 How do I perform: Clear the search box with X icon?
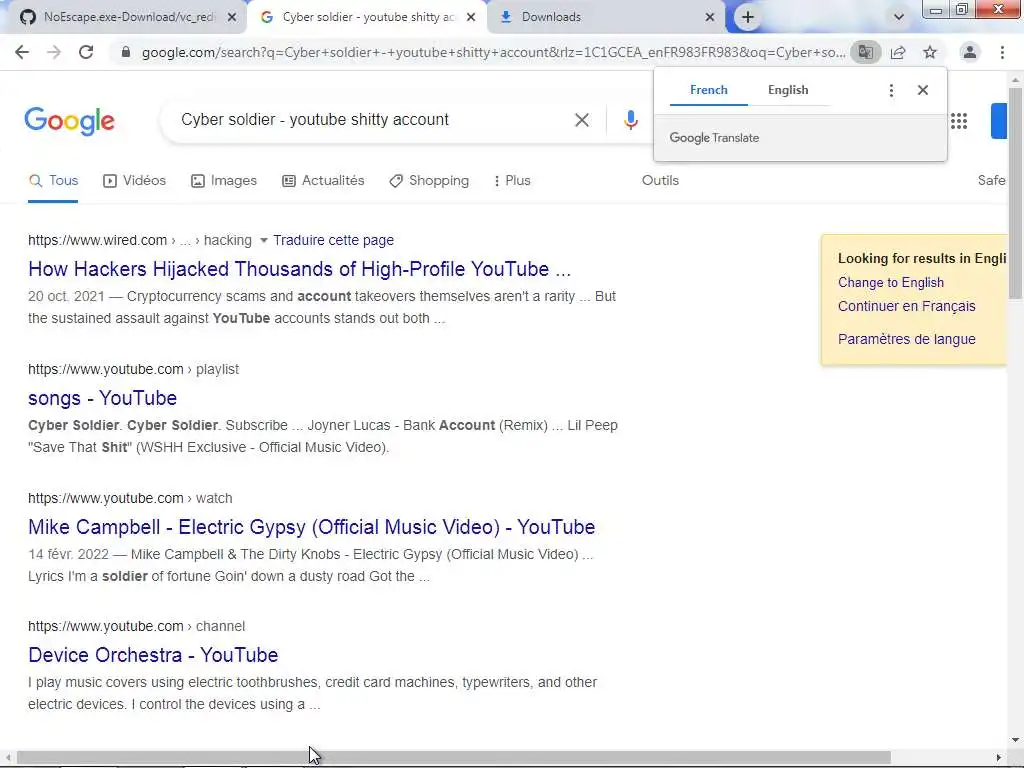[x=582, y=120]
